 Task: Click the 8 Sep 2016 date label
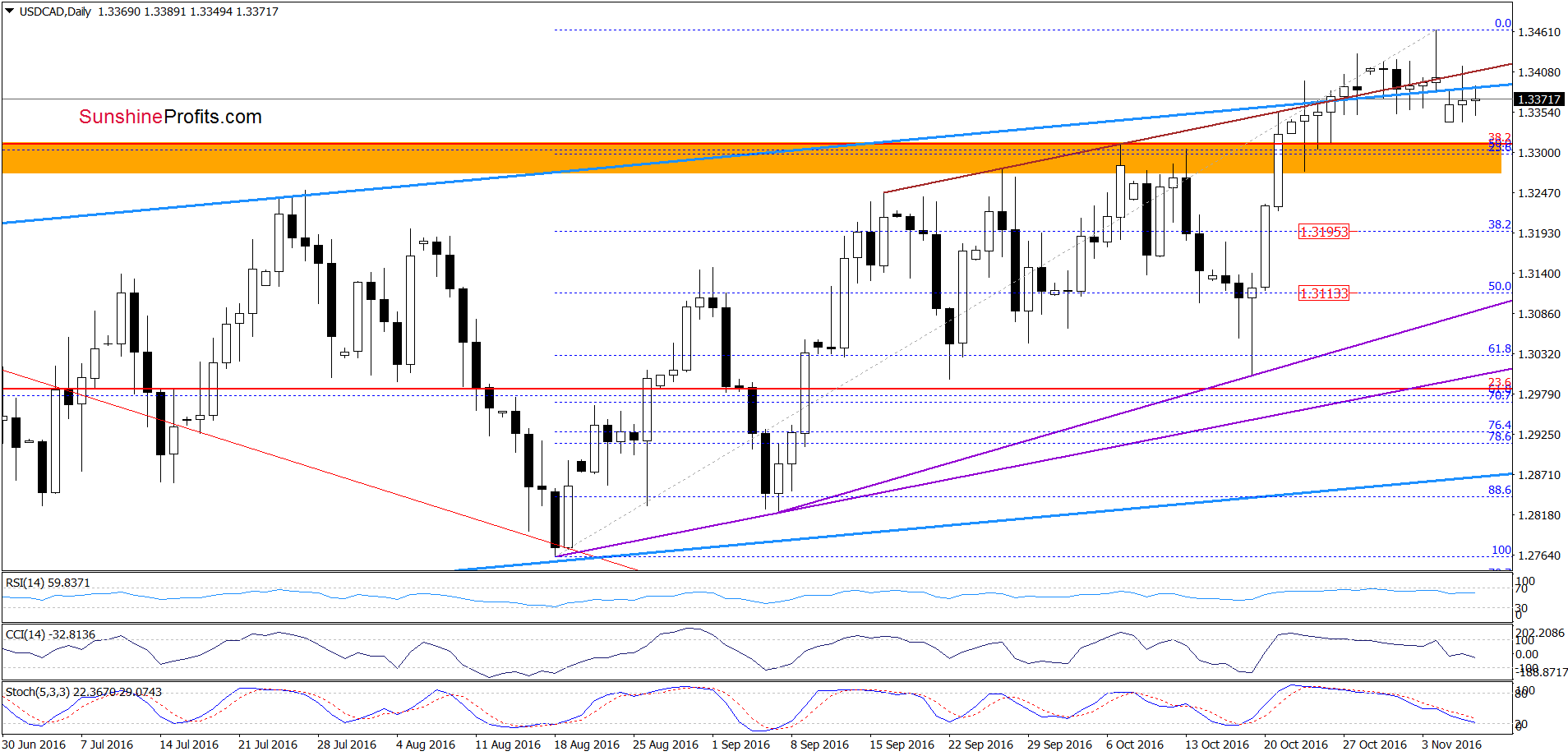[x=820, y=744]
